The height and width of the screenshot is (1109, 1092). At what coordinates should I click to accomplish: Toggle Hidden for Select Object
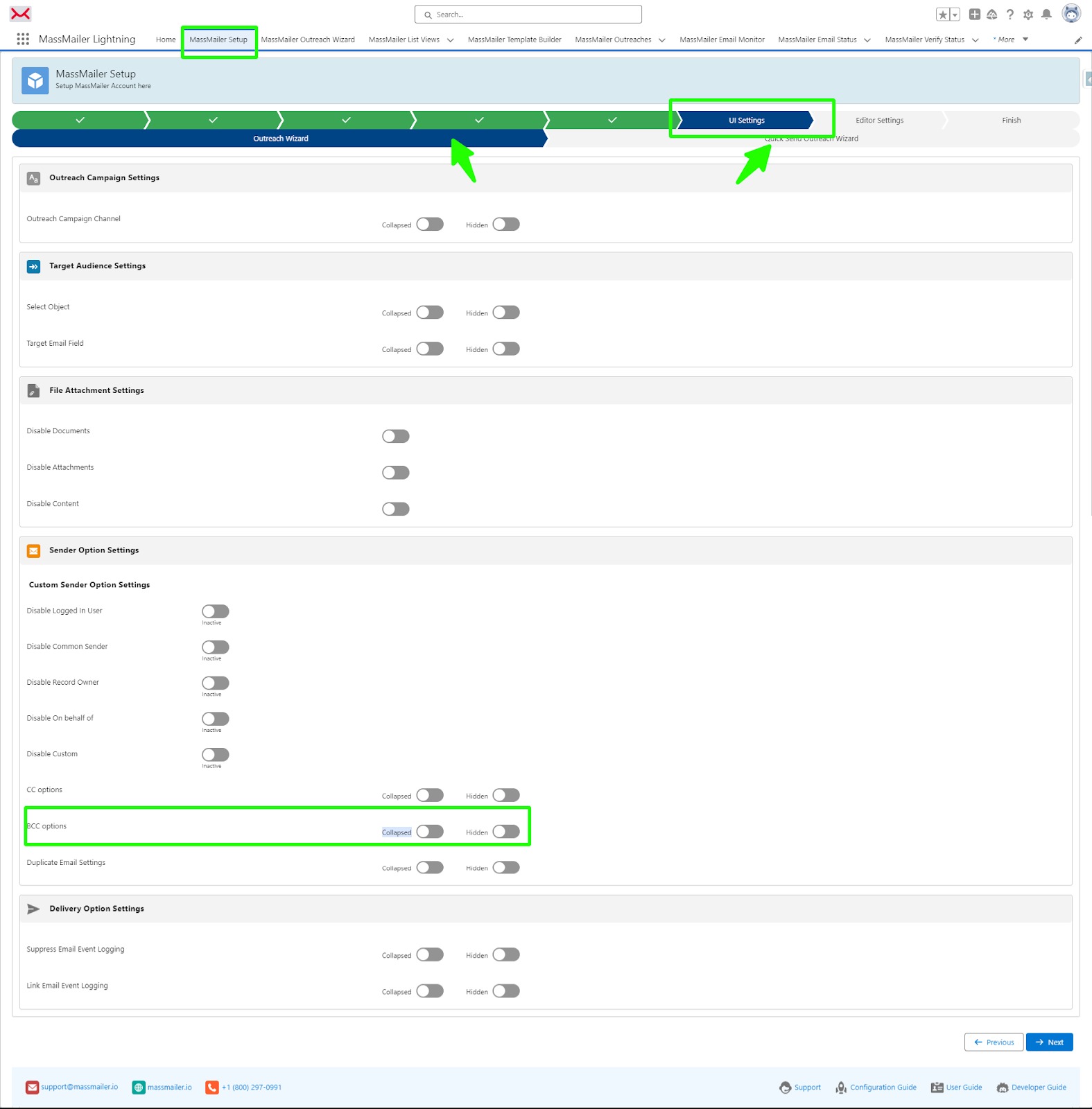point(506,313)
